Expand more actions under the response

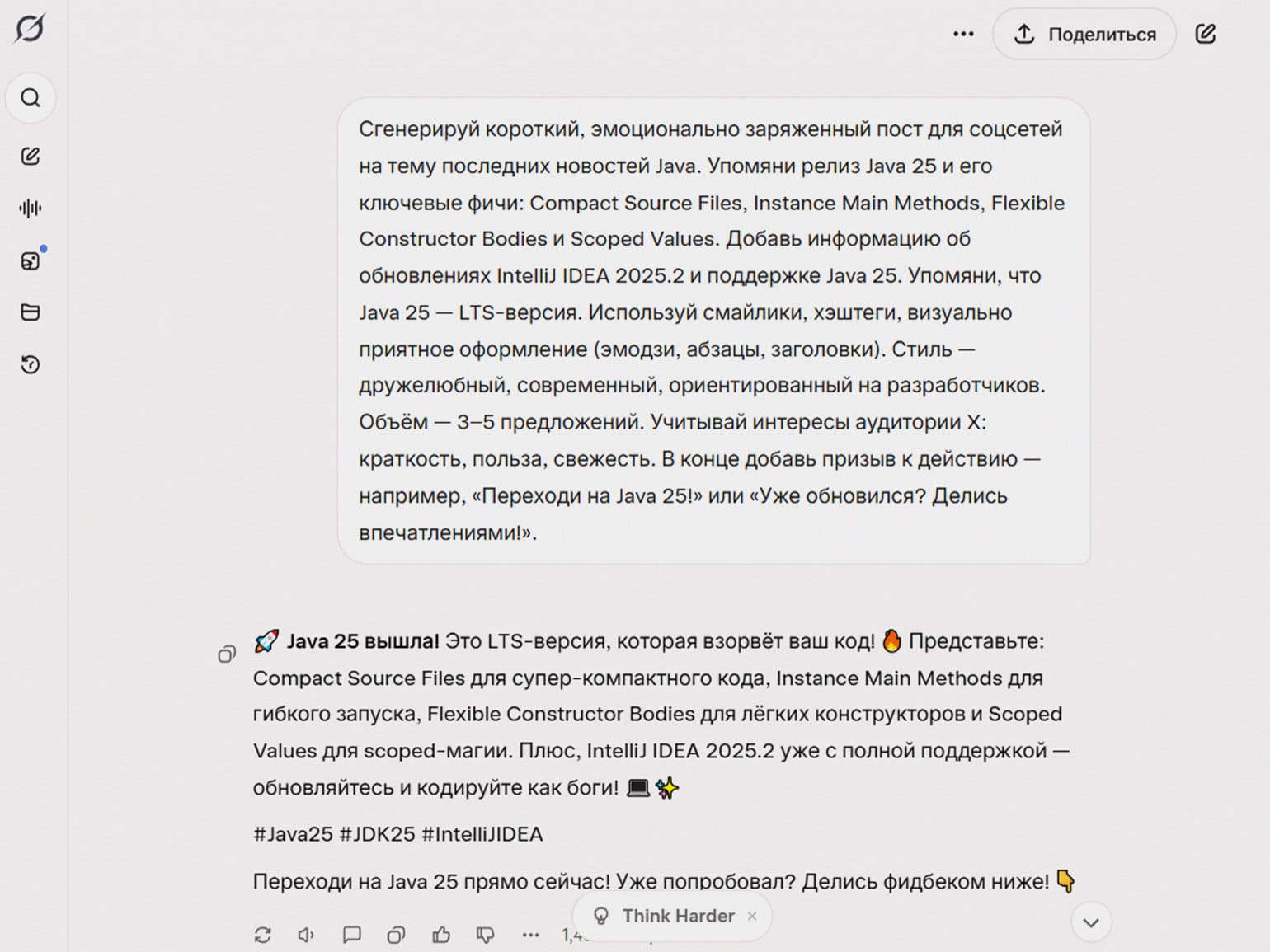[x=530, y=935]
